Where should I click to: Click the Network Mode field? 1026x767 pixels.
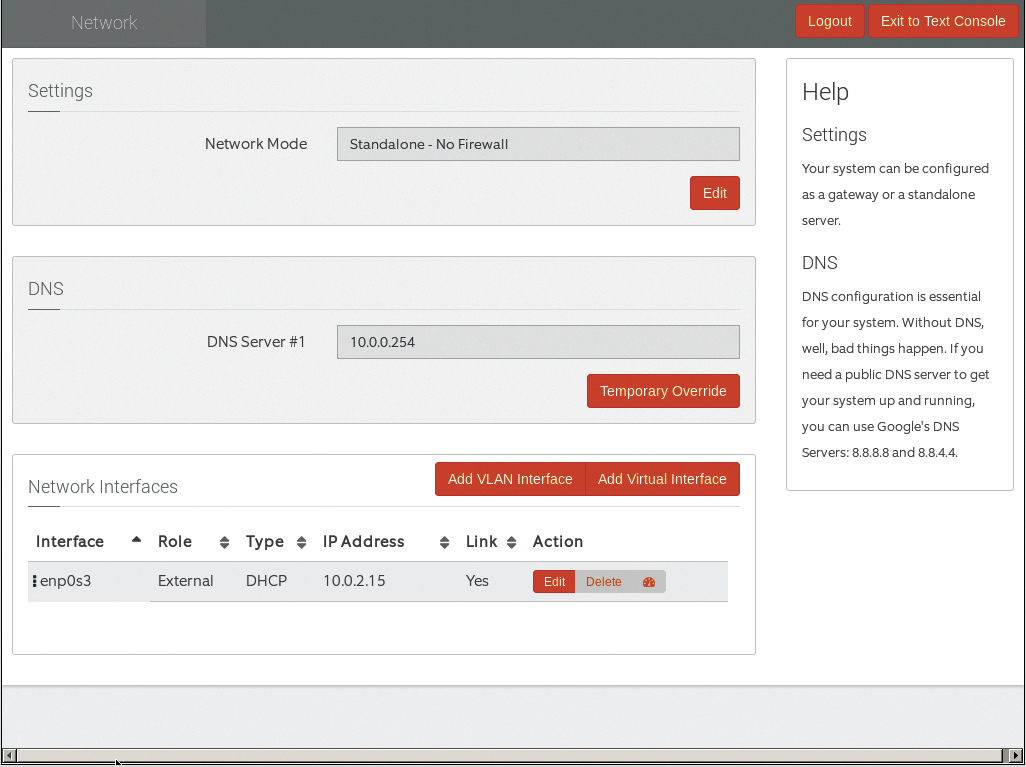[x=538, y=144]
